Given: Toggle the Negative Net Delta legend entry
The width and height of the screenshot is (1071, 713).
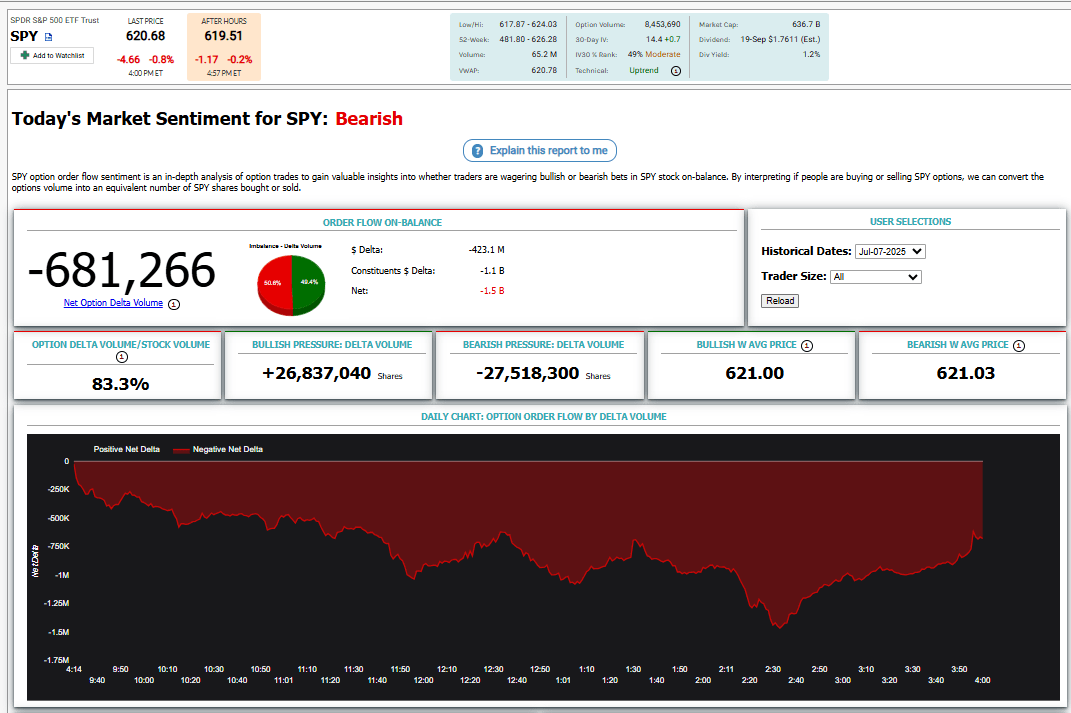Looking at the screenshot, I should pos(219,449).
